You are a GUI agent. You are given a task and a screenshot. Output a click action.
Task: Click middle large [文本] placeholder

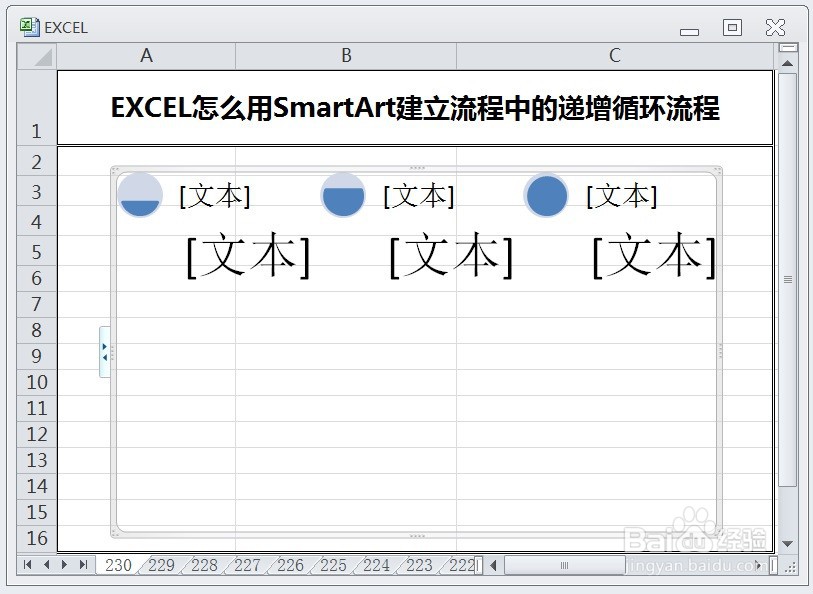[x=452, y=256]
